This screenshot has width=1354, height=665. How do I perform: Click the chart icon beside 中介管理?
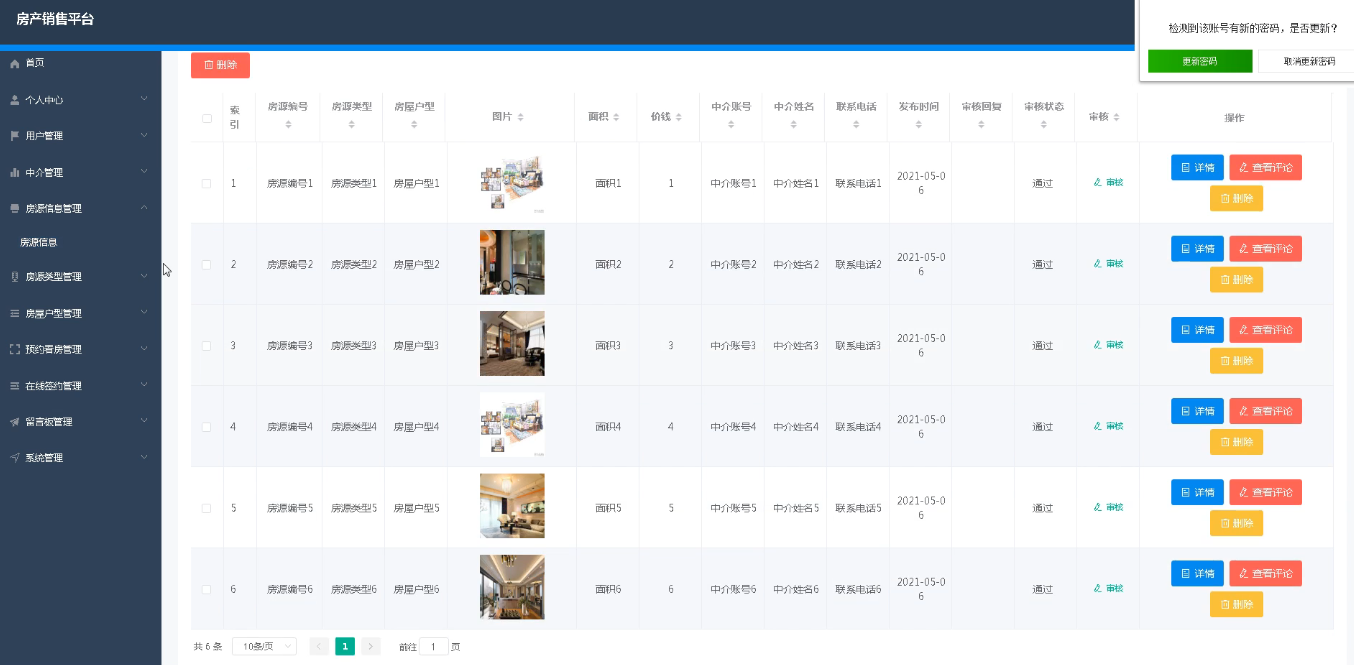tap(15, 172)
